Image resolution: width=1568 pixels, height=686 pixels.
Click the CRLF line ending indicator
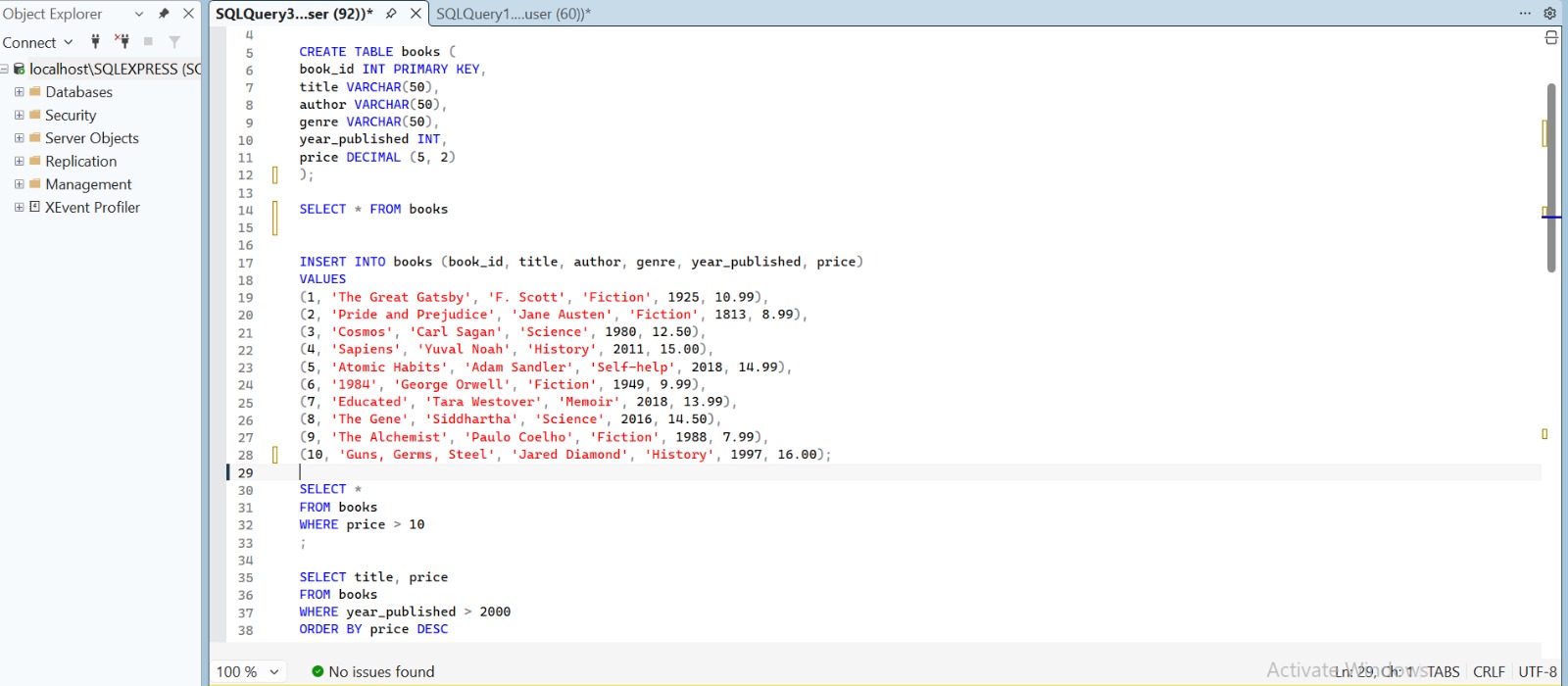(1489, 671)
